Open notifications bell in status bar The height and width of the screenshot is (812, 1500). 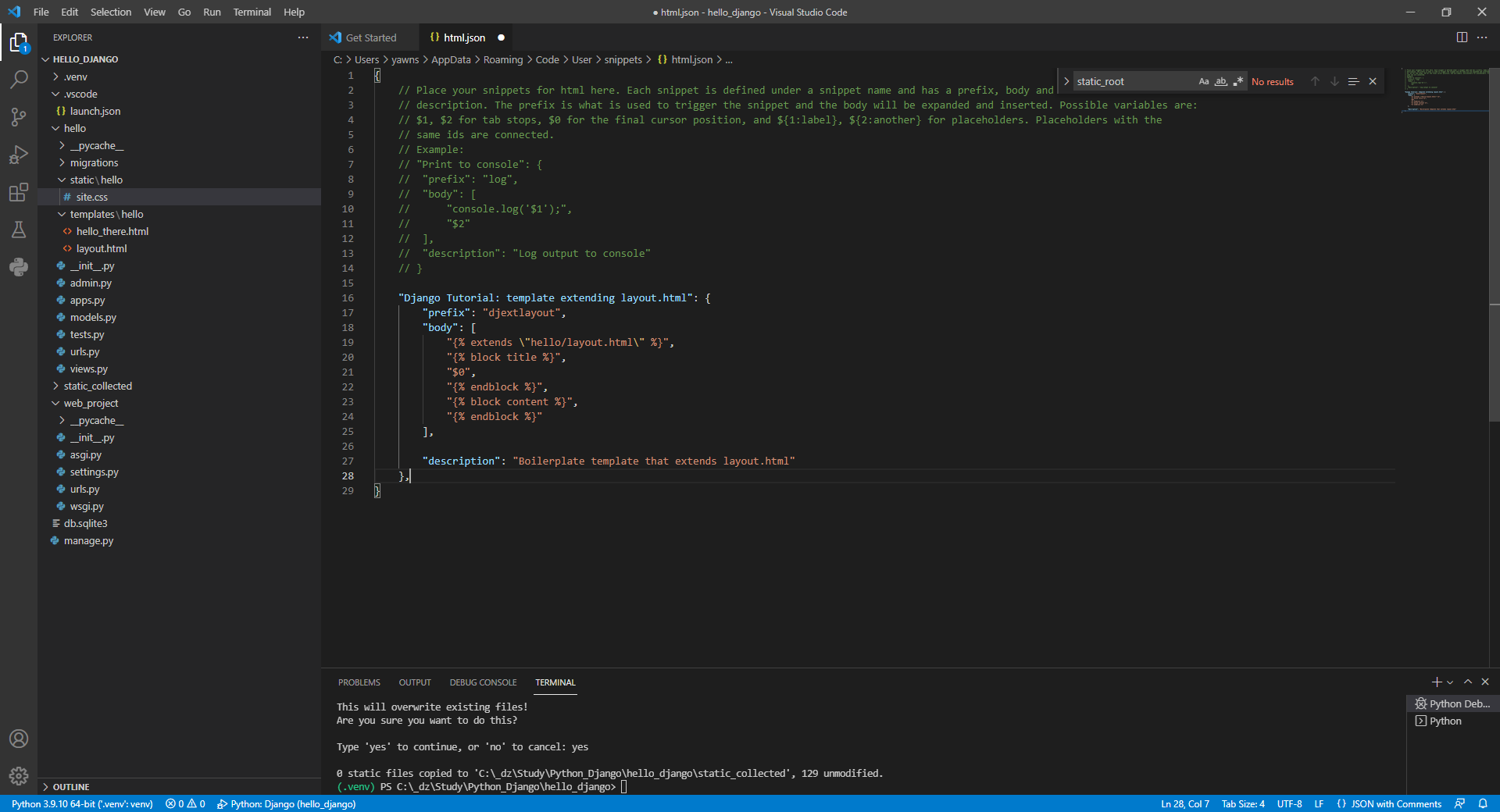click(1483, 803)
